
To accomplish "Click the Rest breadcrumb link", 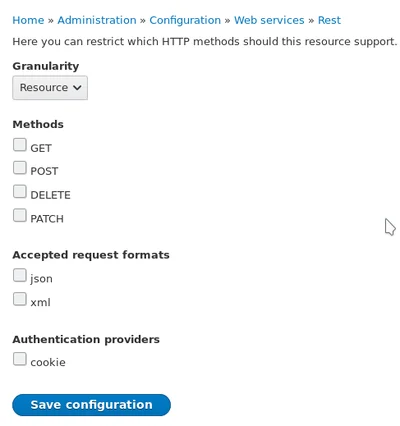I will [x=329, y=20].
